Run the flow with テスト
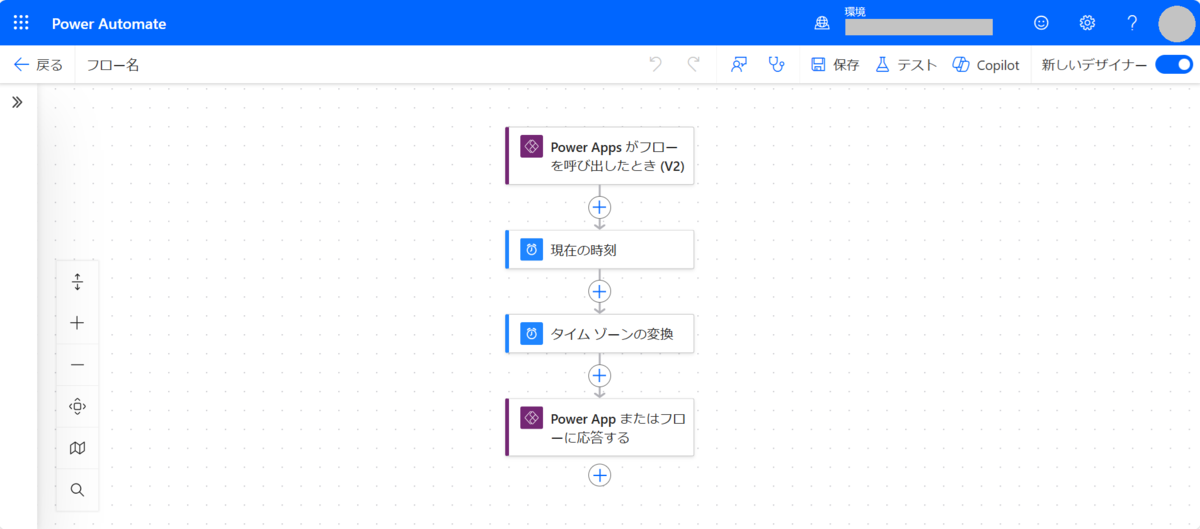The width and height of the screenshot is (1200, 529). point(906,65)
